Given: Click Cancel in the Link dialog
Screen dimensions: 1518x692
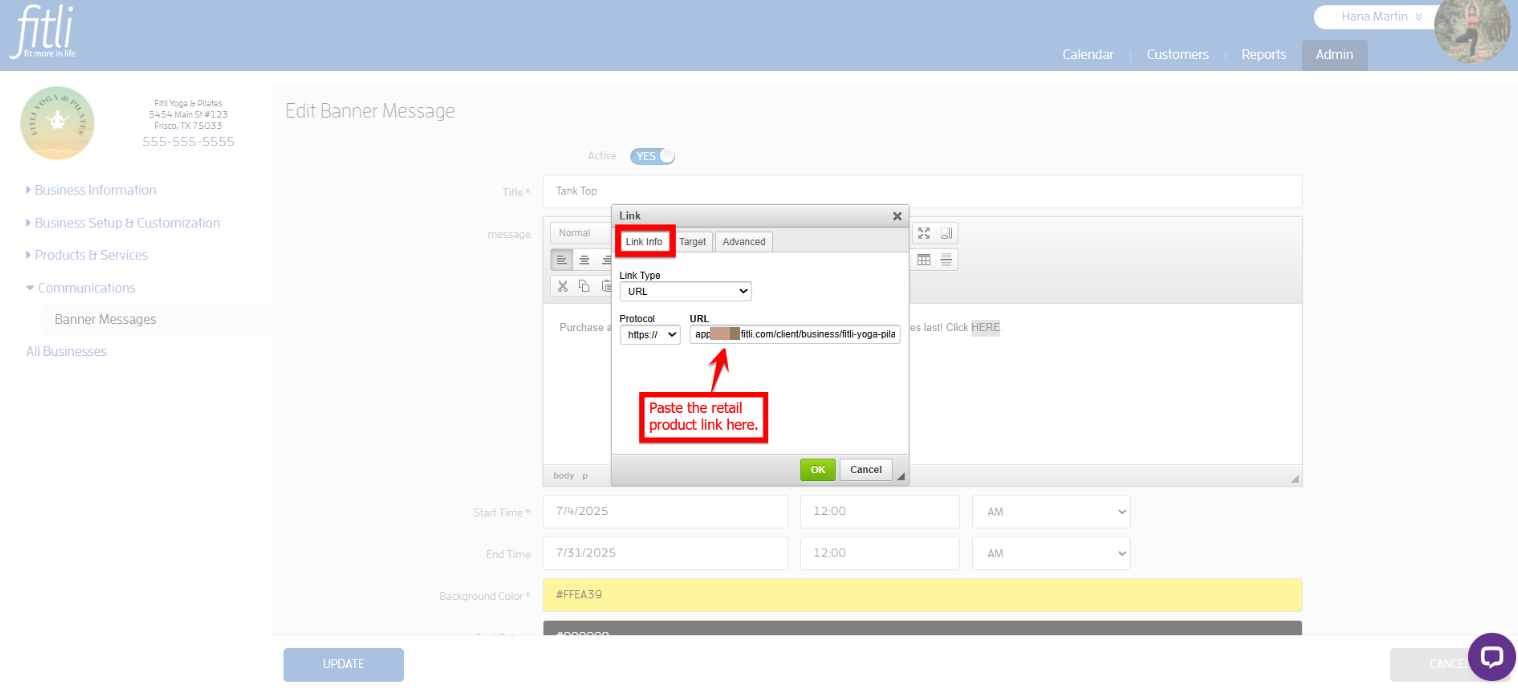Looking at the screenshot, I should pyautogui.click(x=866, y=469).
